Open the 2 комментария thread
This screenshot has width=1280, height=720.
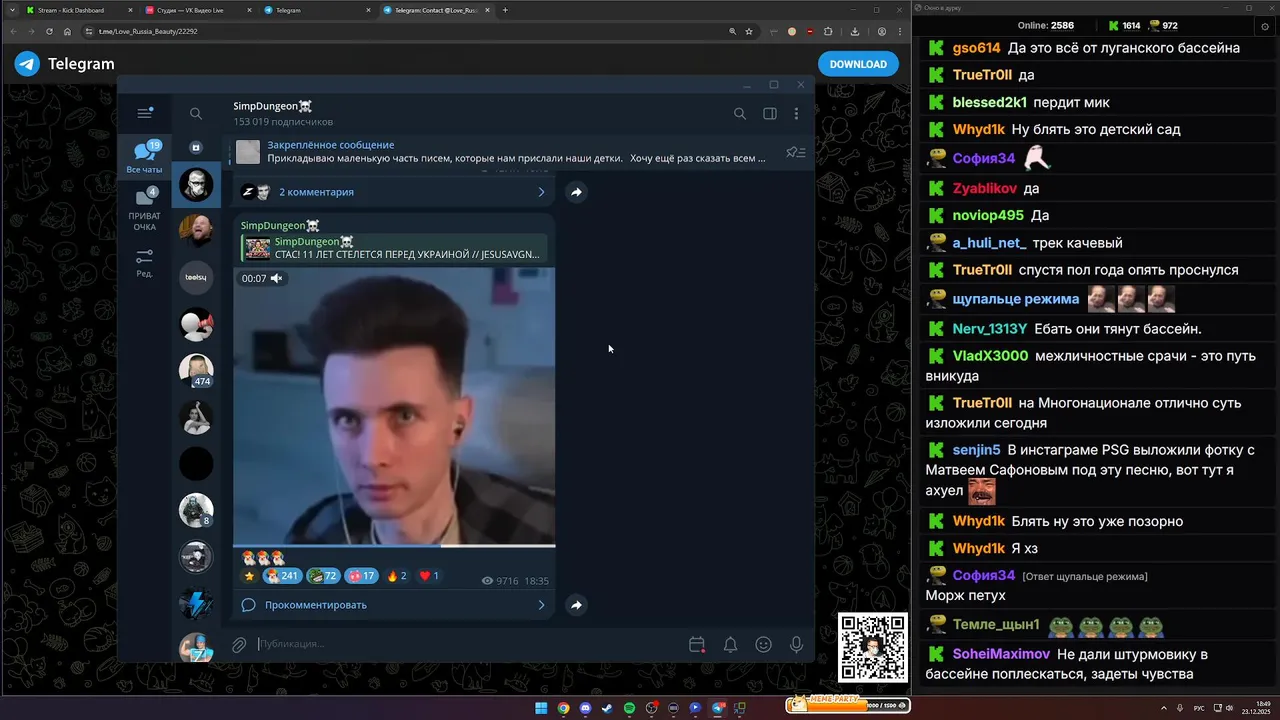coord(394,192)
